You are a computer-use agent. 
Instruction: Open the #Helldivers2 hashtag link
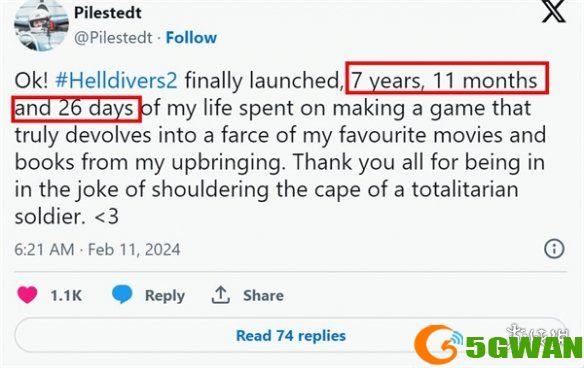[116, 80]
